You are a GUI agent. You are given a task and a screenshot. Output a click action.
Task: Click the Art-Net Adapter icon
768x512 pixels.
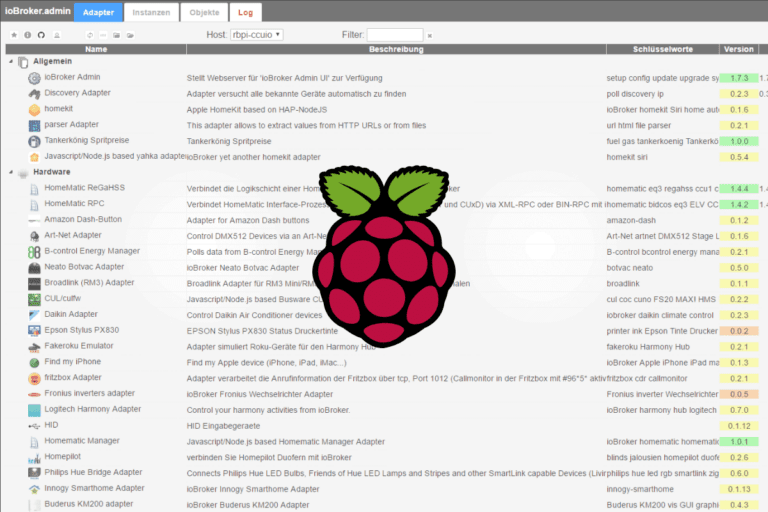[x=34, y=236]
